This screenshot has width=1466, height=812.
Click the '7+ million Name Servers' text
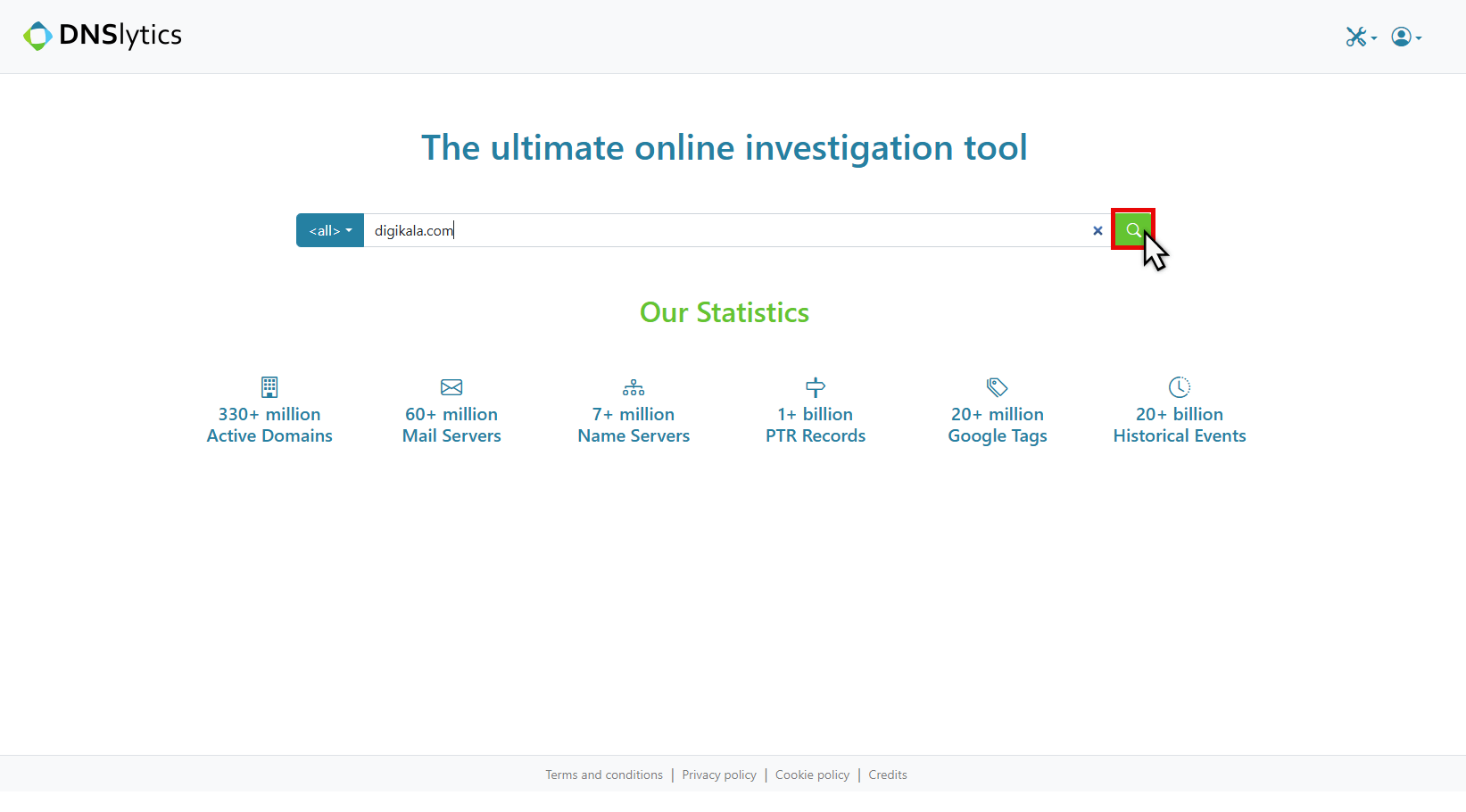click(634, 425)
